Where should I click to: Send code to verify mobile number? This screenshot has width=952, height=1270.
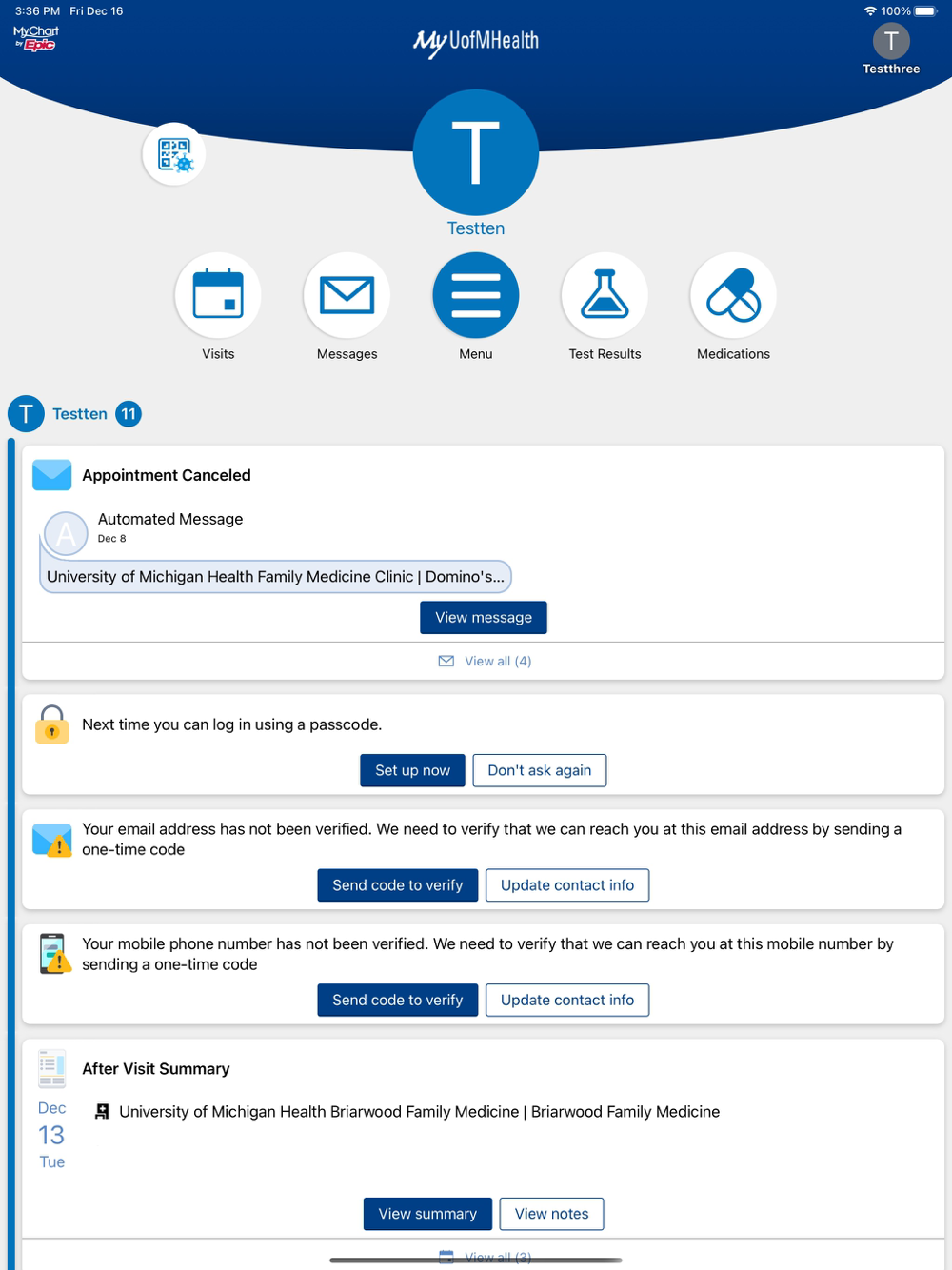pos(398,1000)
